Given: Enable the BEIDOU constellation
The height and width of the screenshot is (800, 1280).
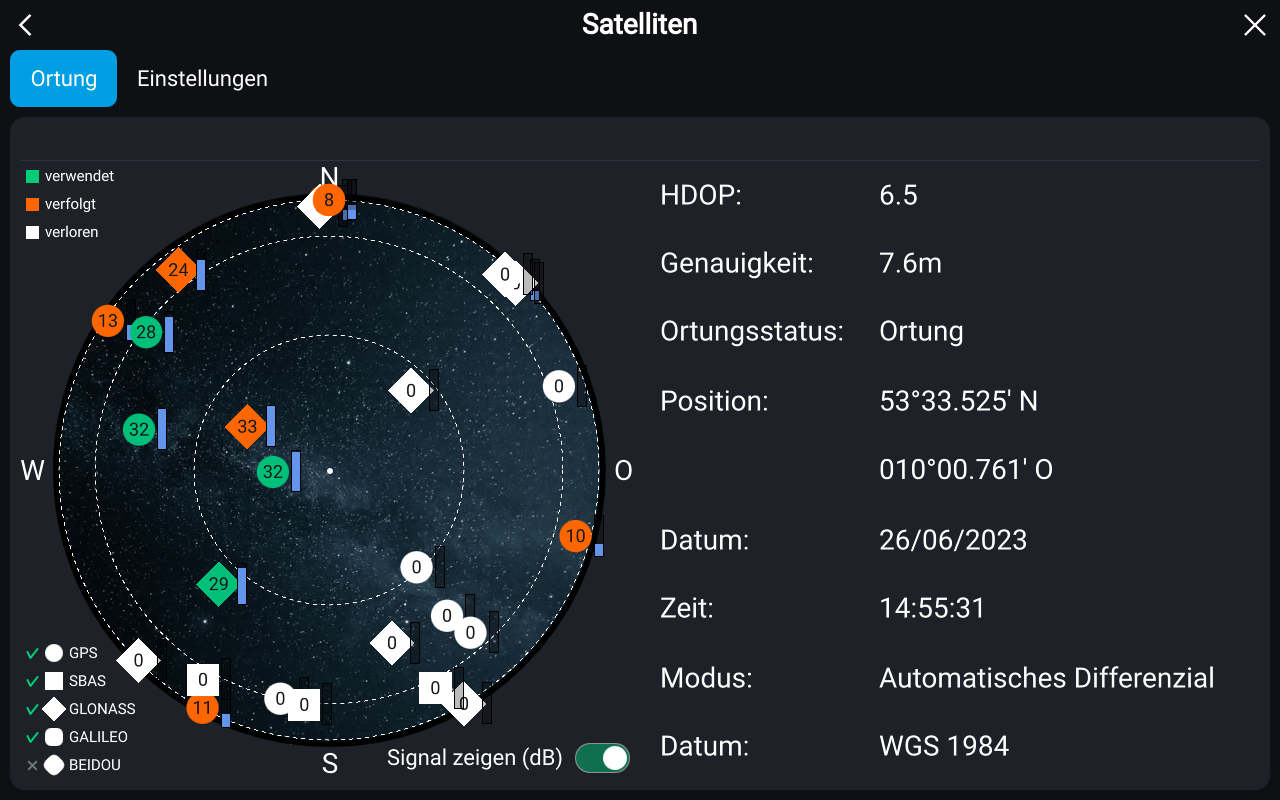Looking at the screenshot, I should pyautogui.click(x=33, y=765).
